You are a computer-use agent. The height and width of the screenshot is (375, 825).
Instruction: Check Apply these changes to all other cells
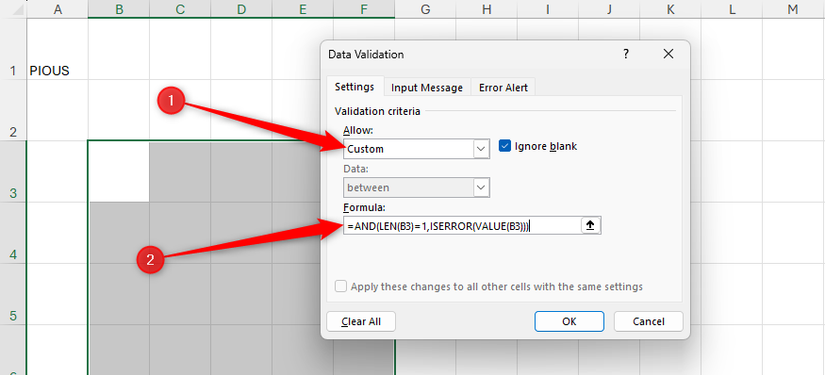(341, 287)
